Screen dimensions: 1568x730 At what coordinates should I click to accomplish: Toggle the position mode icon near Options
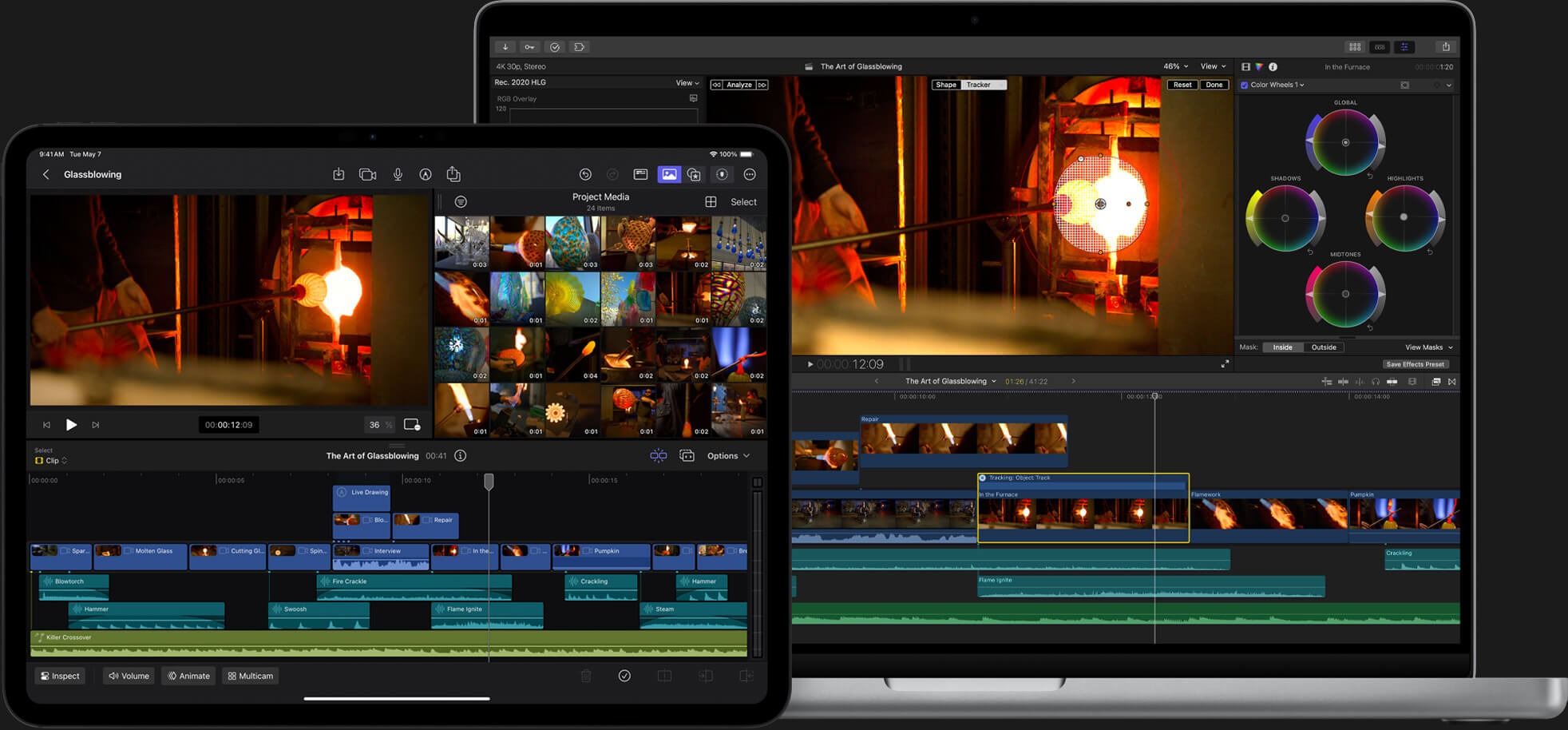click(687, 455)
